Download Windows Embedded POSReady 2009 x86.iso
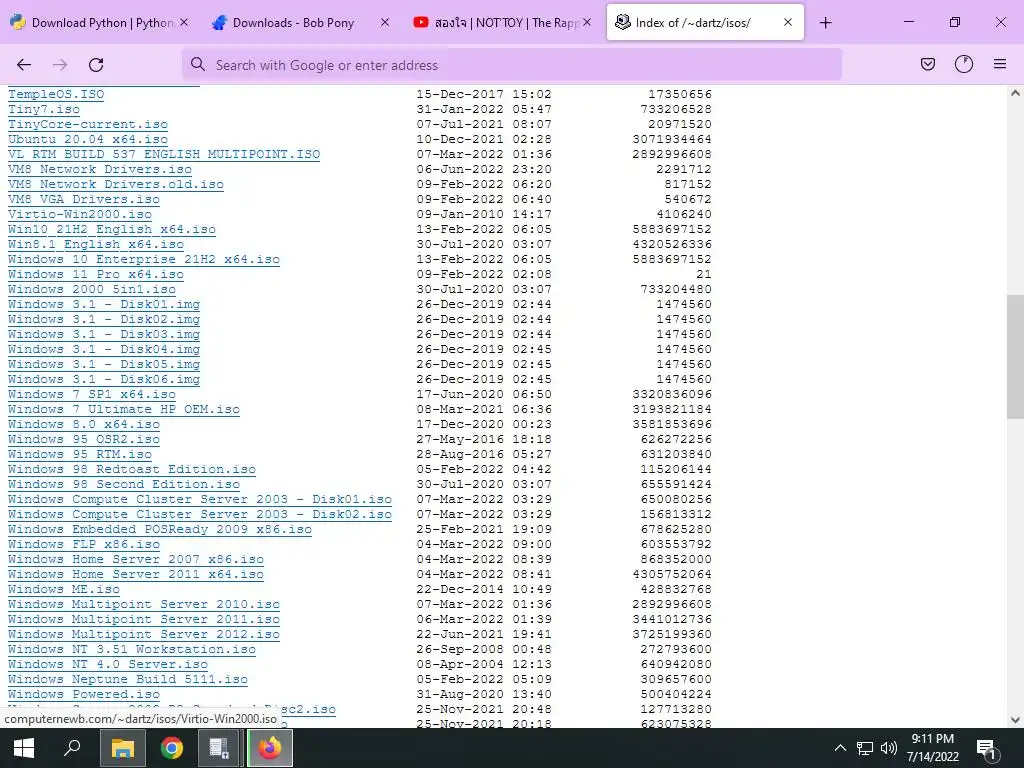Viewport: 1024px width, 768px height. click(160, 530)
